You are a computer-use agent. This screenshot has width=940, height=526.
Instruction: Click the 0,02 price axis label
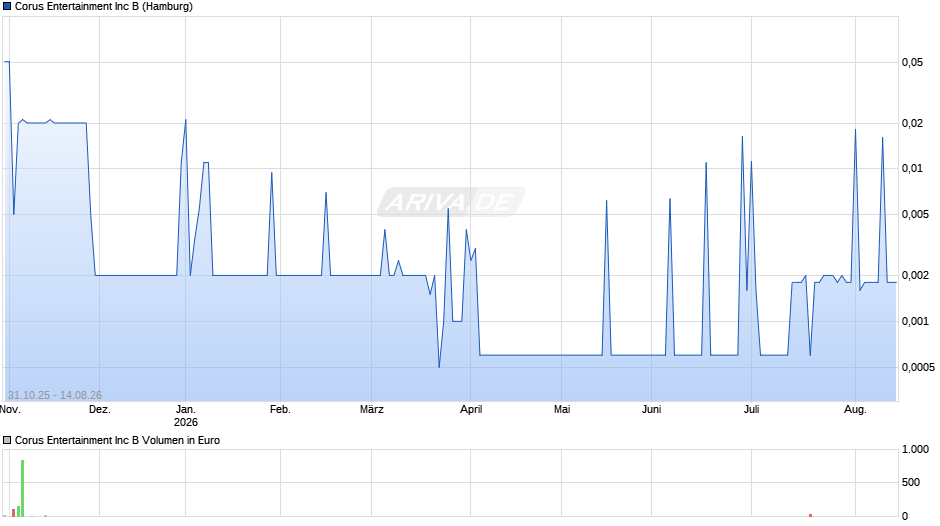(912, 123)
